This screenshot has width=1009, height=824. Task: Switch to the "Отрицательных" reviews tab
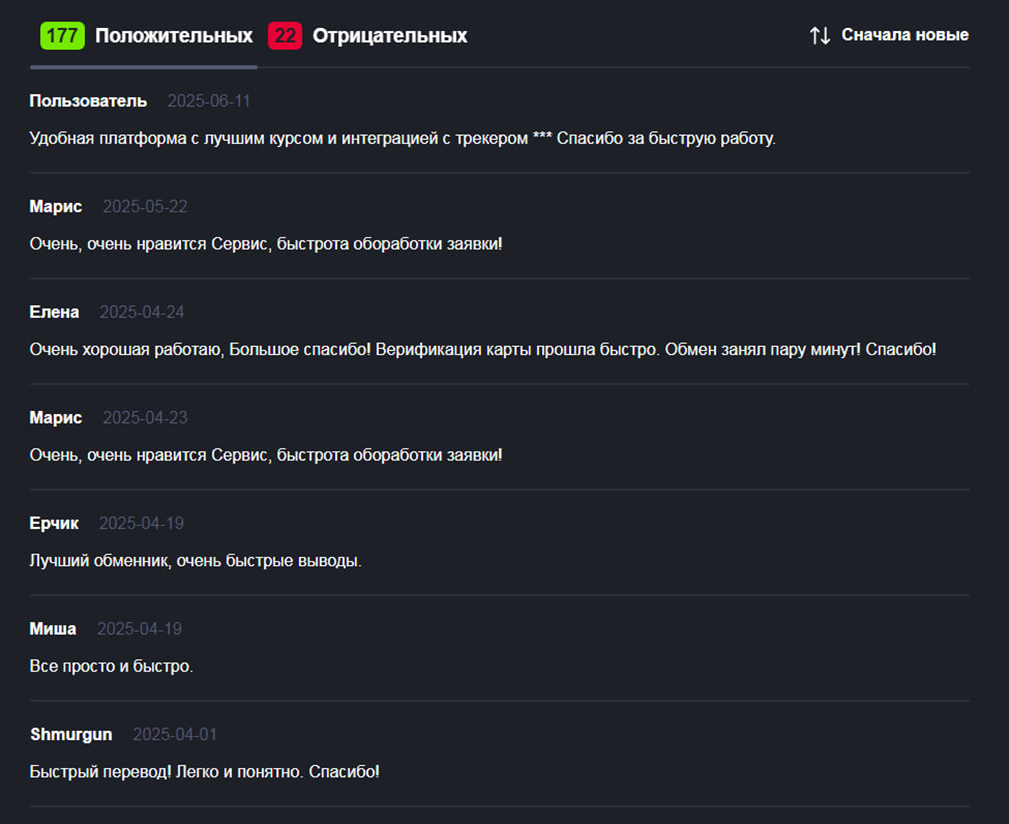389,36
